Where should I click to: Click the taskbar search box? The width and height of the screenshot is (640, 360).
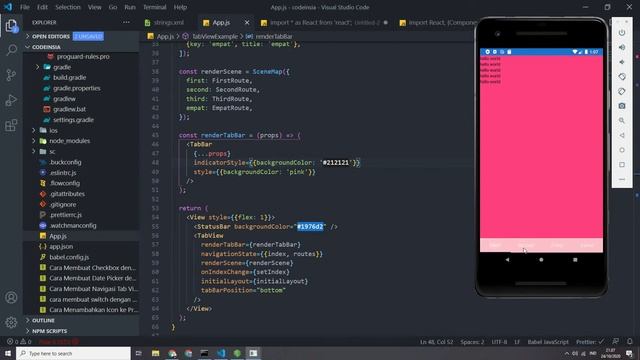[73, 353]
